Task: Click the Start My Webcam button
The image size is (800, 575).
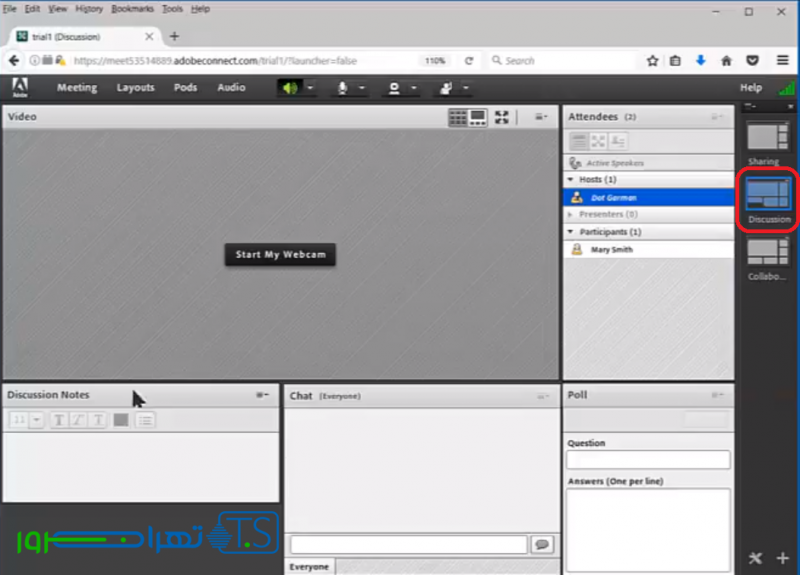Action: pos(280,255)
